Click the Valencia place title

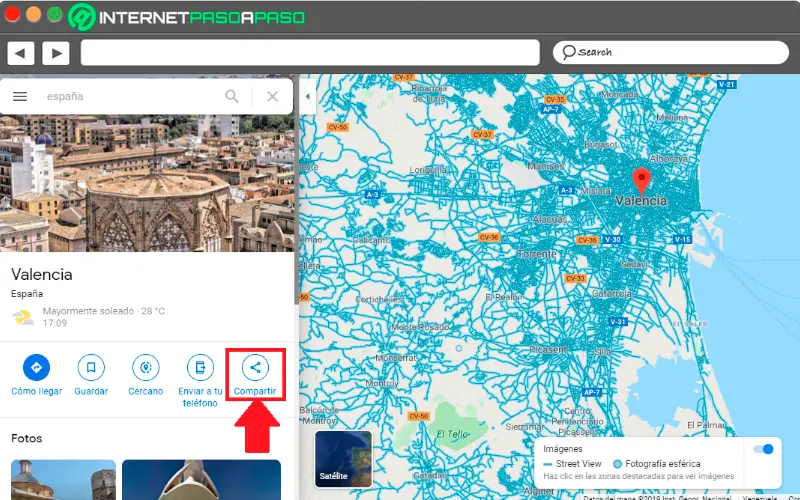[x=42, y=274]
